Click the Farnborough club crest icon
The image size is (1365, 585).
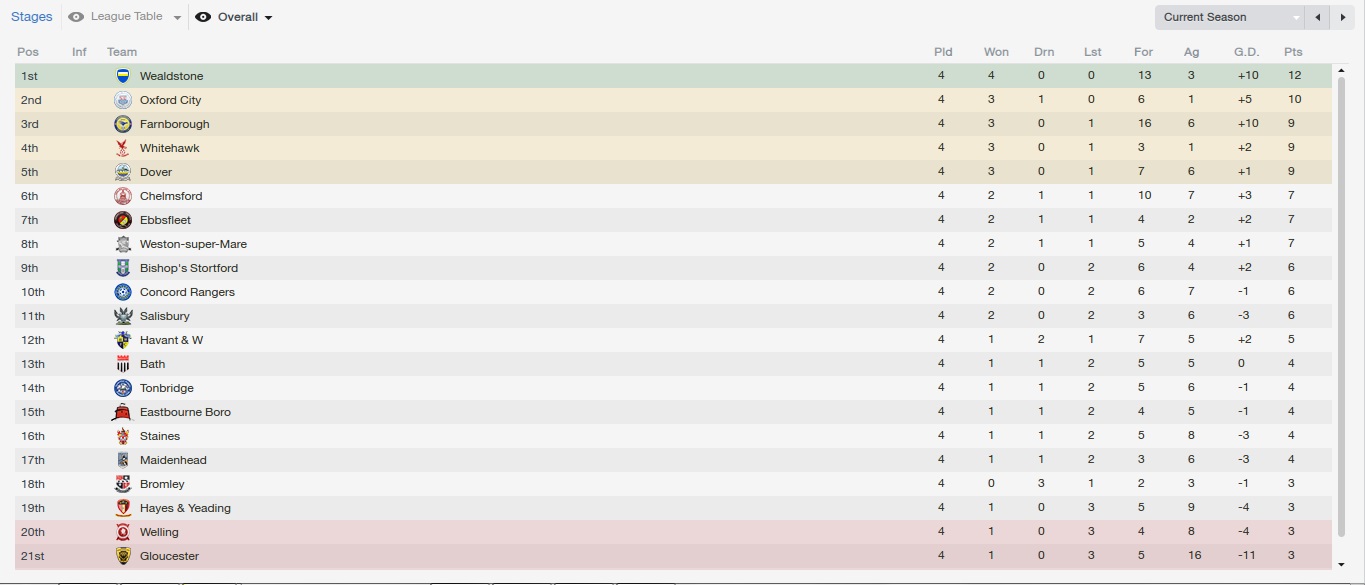pyautogui.click(x=123, y=124)
